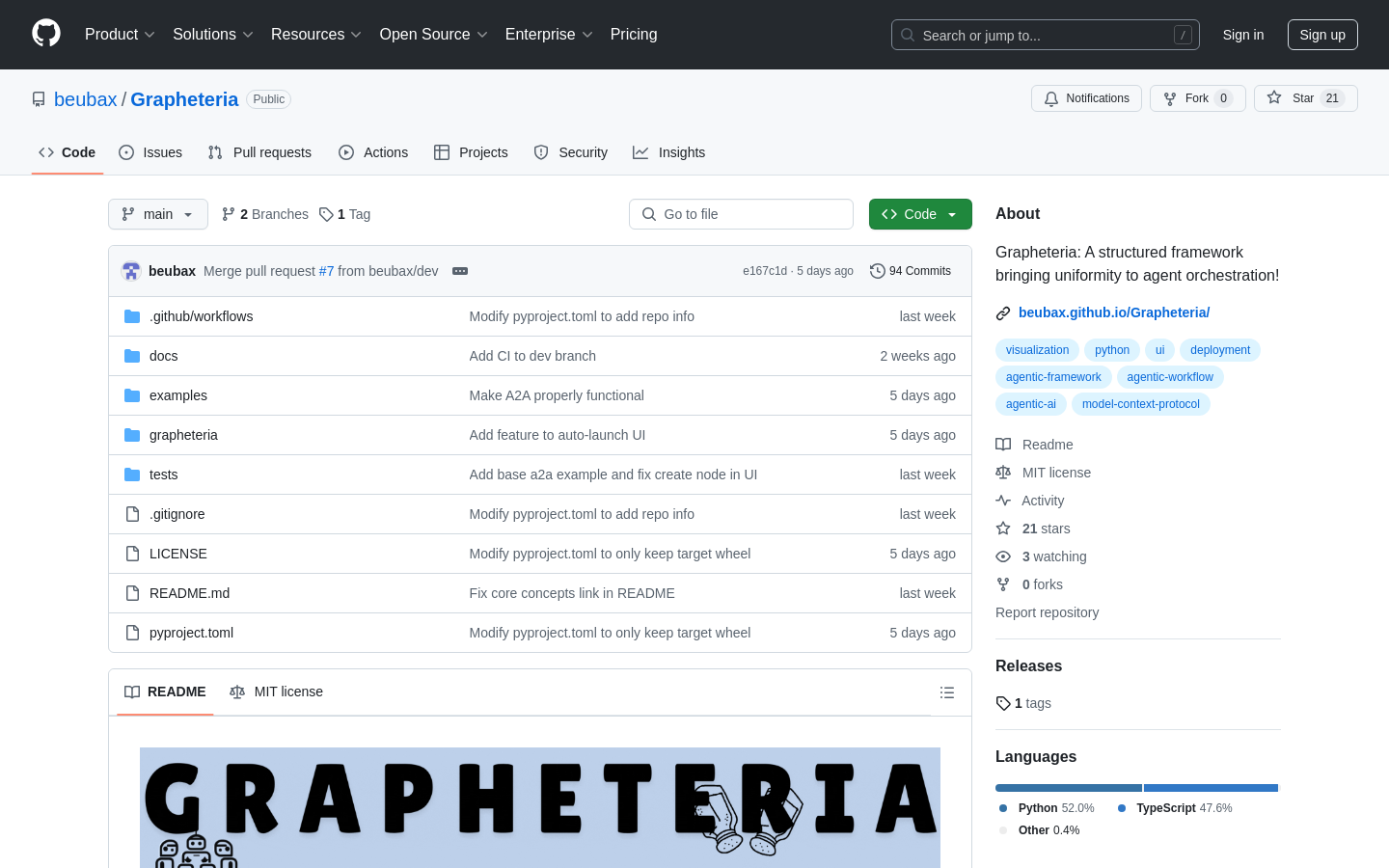1389x868 pixels.
Task: Click the Sign up button
Action: pyautogui.click(x=1322, y=35)
